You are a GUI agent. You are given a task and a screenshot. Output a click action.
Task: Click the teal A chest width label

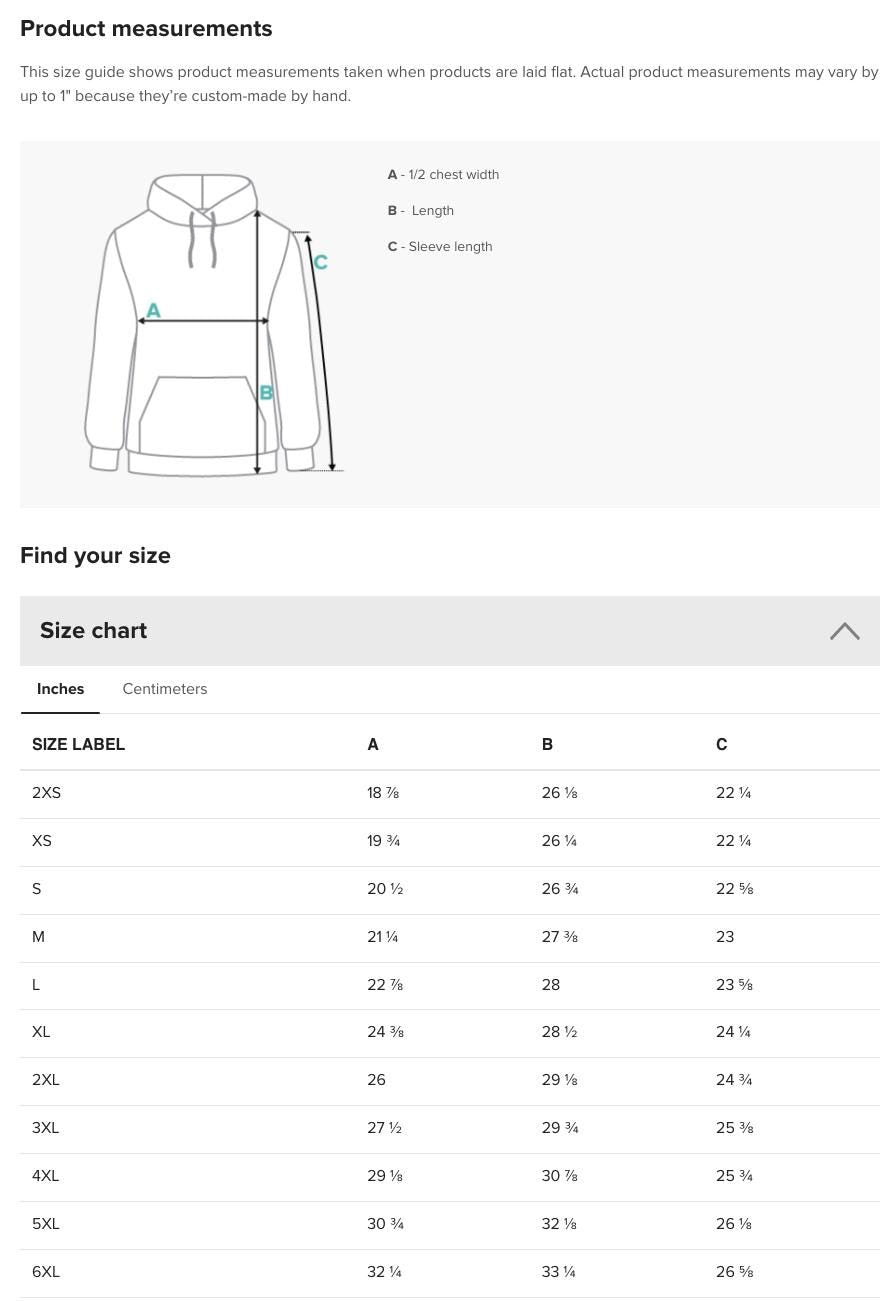[152, 311]
